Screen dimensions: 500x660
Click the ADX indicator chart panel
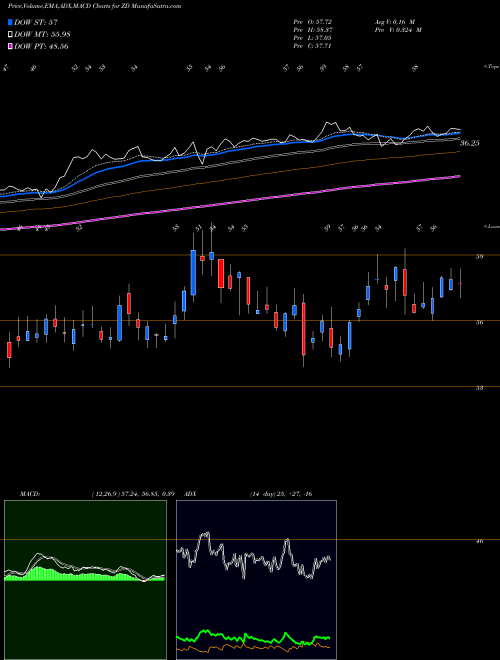(x=256, y=580)
